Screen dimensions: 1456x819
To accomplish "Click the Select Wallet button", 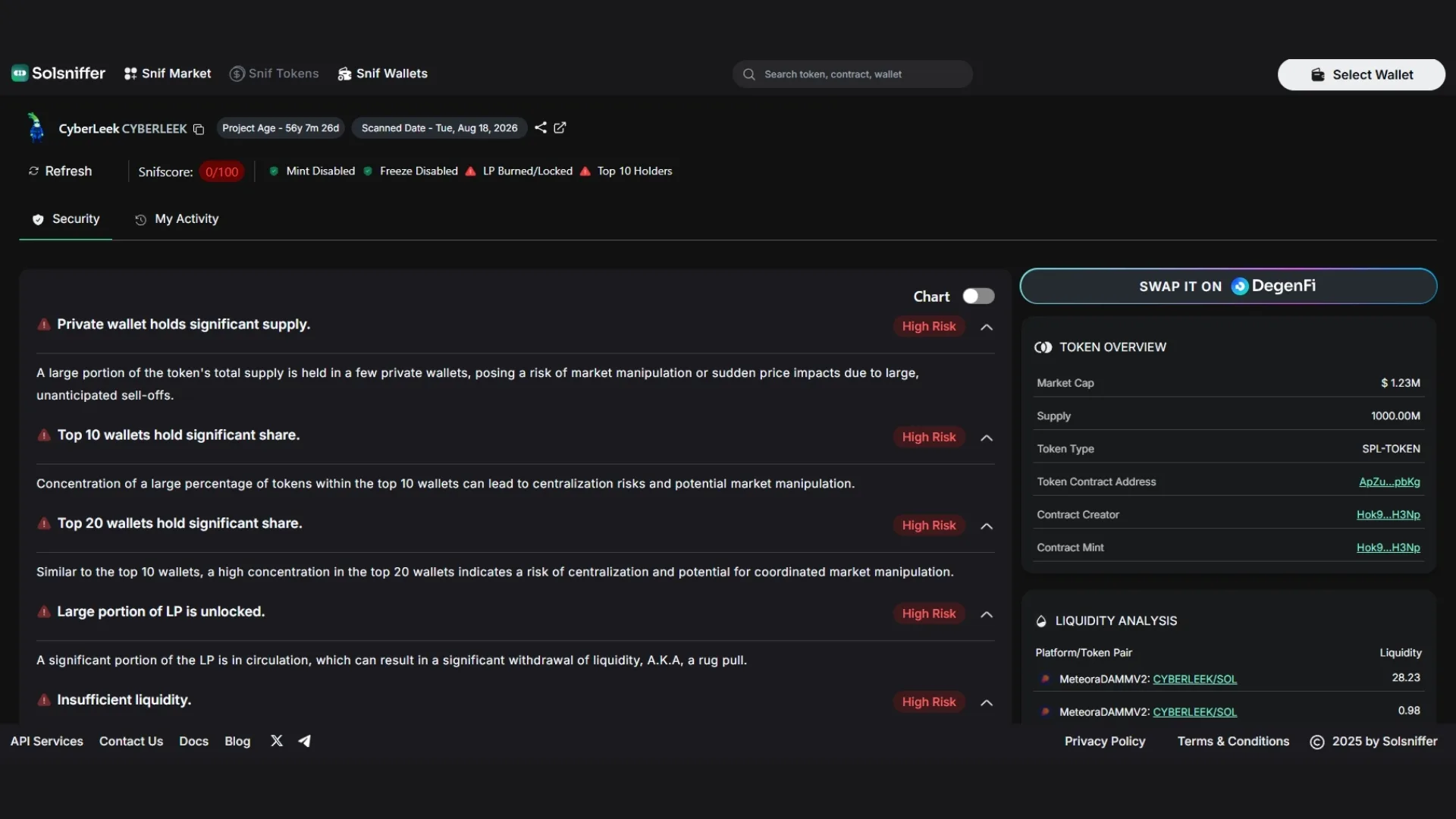I will [1361, 74].
